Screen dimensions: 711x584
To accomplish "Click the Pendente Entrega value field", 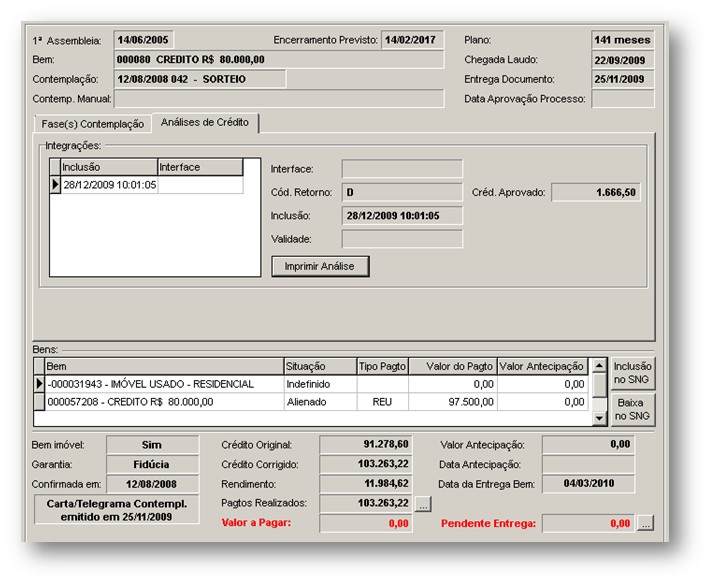I will (x=588, y=523).
